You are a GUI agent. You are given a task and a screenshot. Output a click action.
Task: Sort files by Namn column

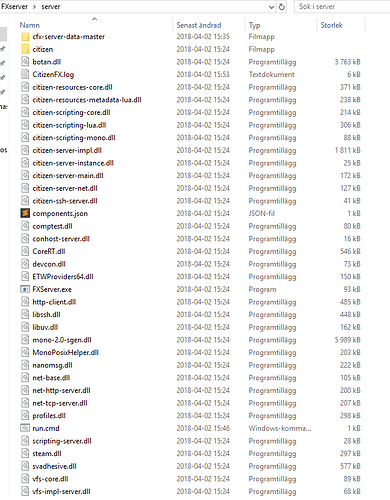pyautogui.click(x=29, y=25)
